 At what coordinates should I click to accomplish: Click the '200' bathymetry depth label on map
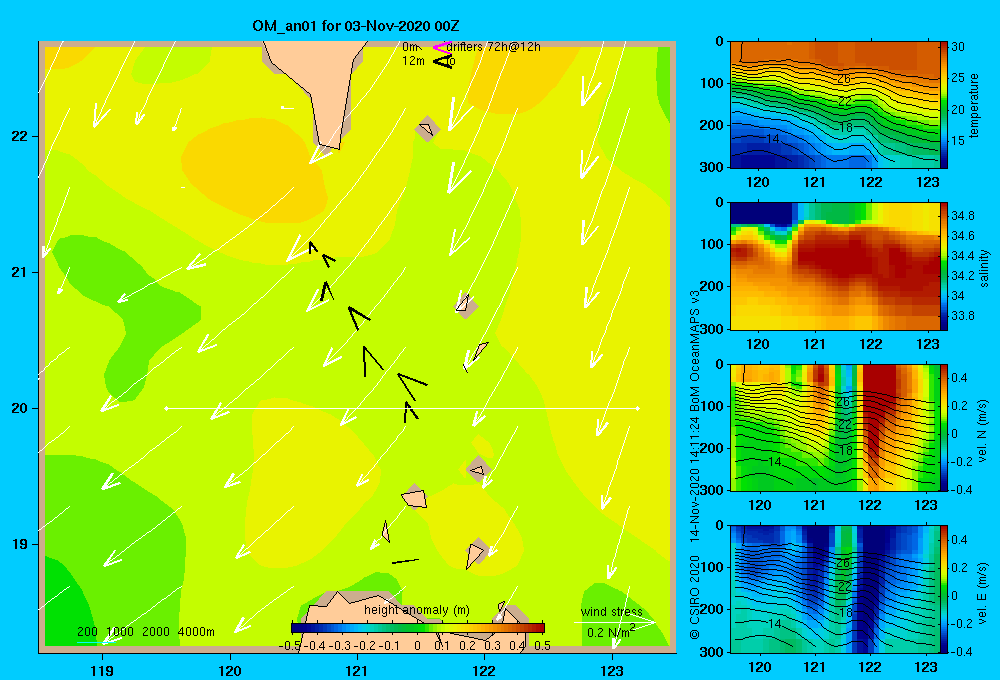pyautogui.click(x=87, y=632)
